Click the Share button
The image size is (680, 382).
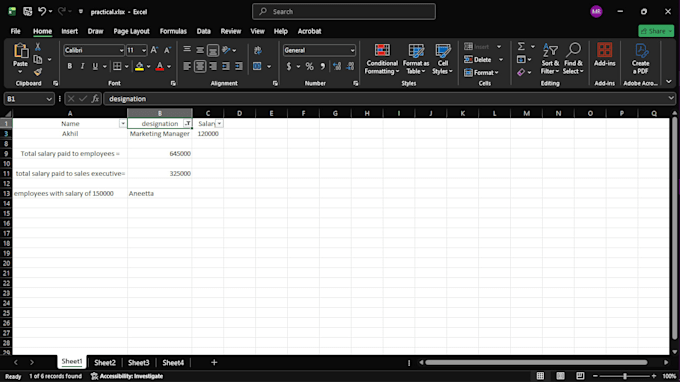(656, 31)
